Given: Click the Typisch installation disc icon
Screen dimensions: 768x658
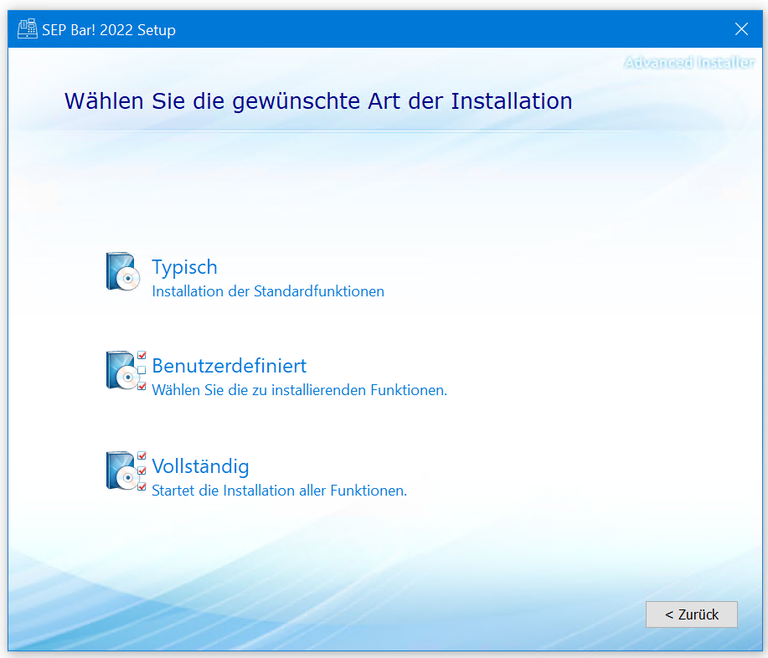Looking at the screenshot, I should 123,271.
